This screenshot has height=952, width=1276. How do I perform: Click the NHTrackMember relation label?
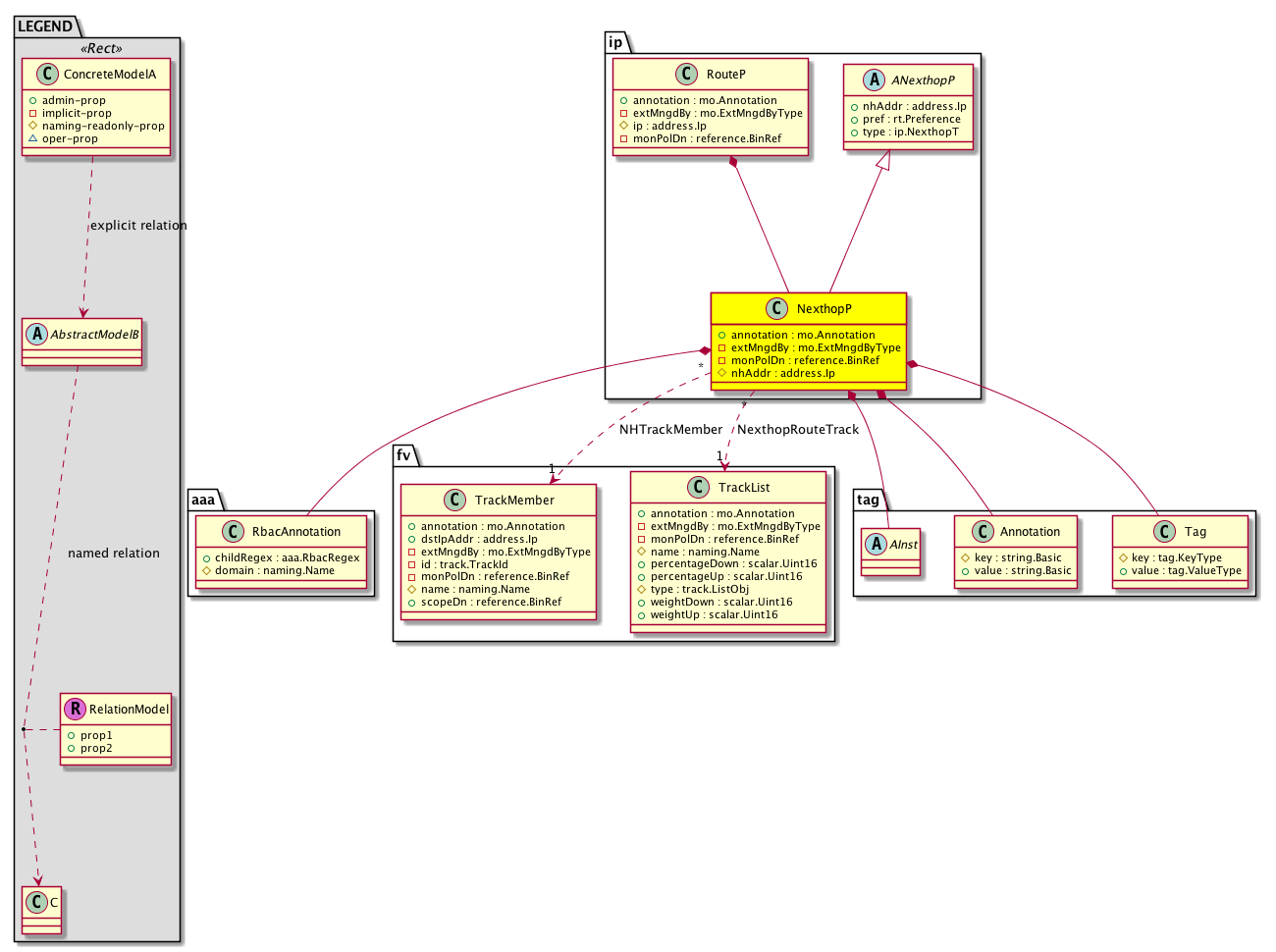point(670,430)
